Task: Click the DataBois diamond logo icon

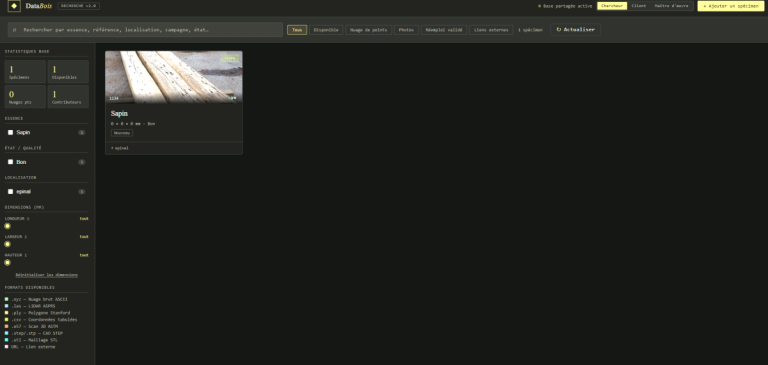Action: click(14, 6)
